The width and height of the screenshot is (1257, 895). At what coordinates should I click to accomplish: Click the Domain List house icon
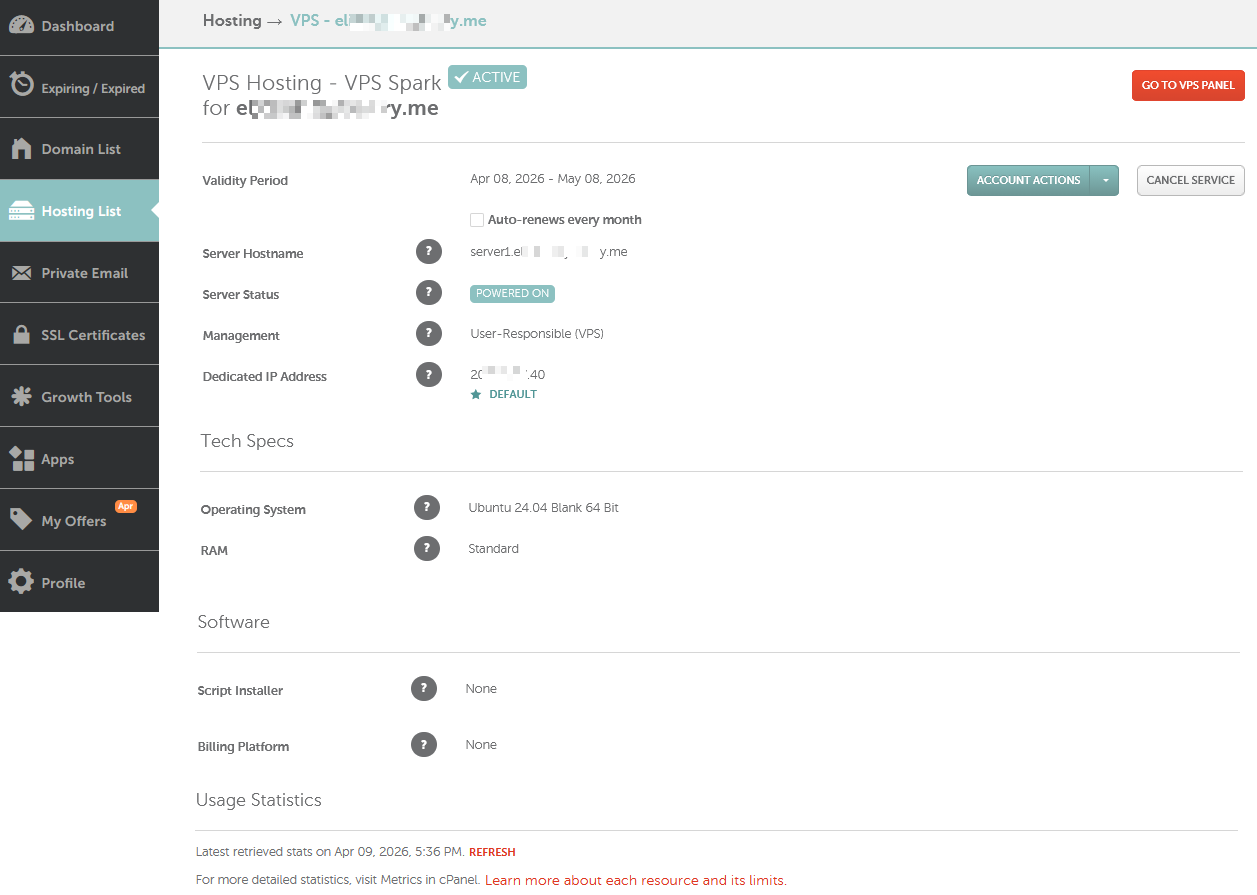coord(22,148)
